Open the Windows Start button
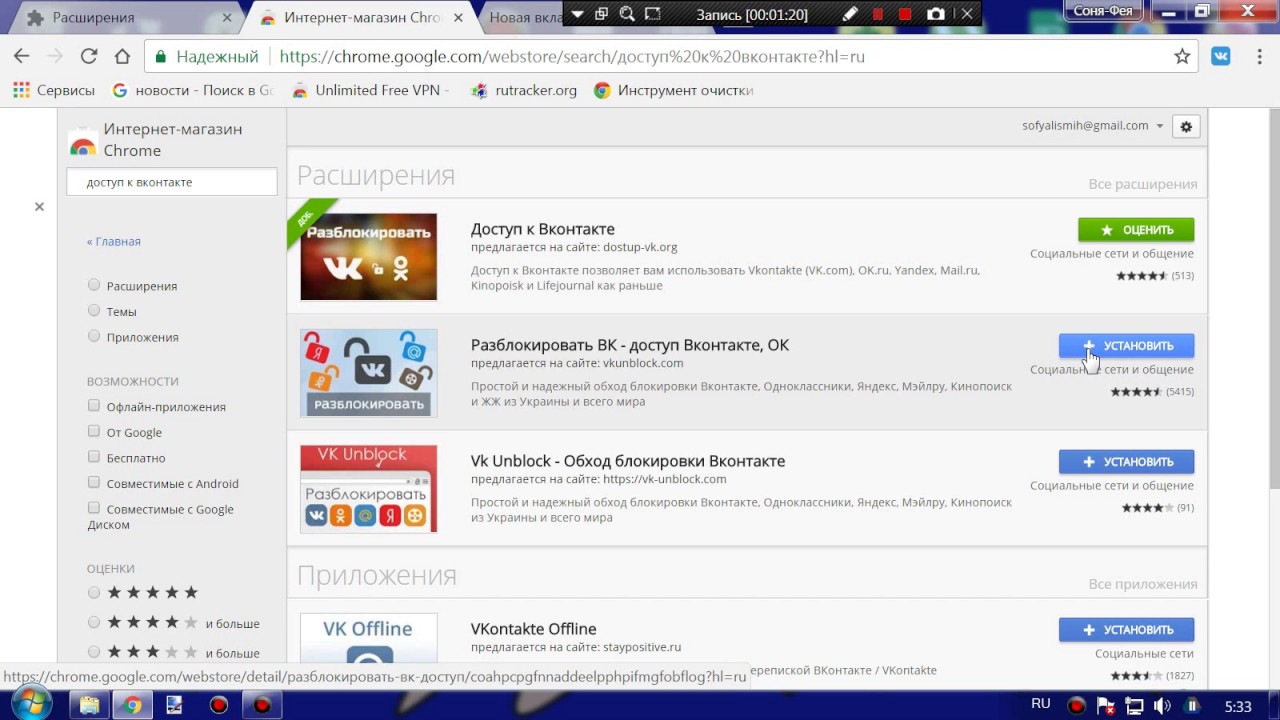1280x720 pixels. click(x=30, y=705)
